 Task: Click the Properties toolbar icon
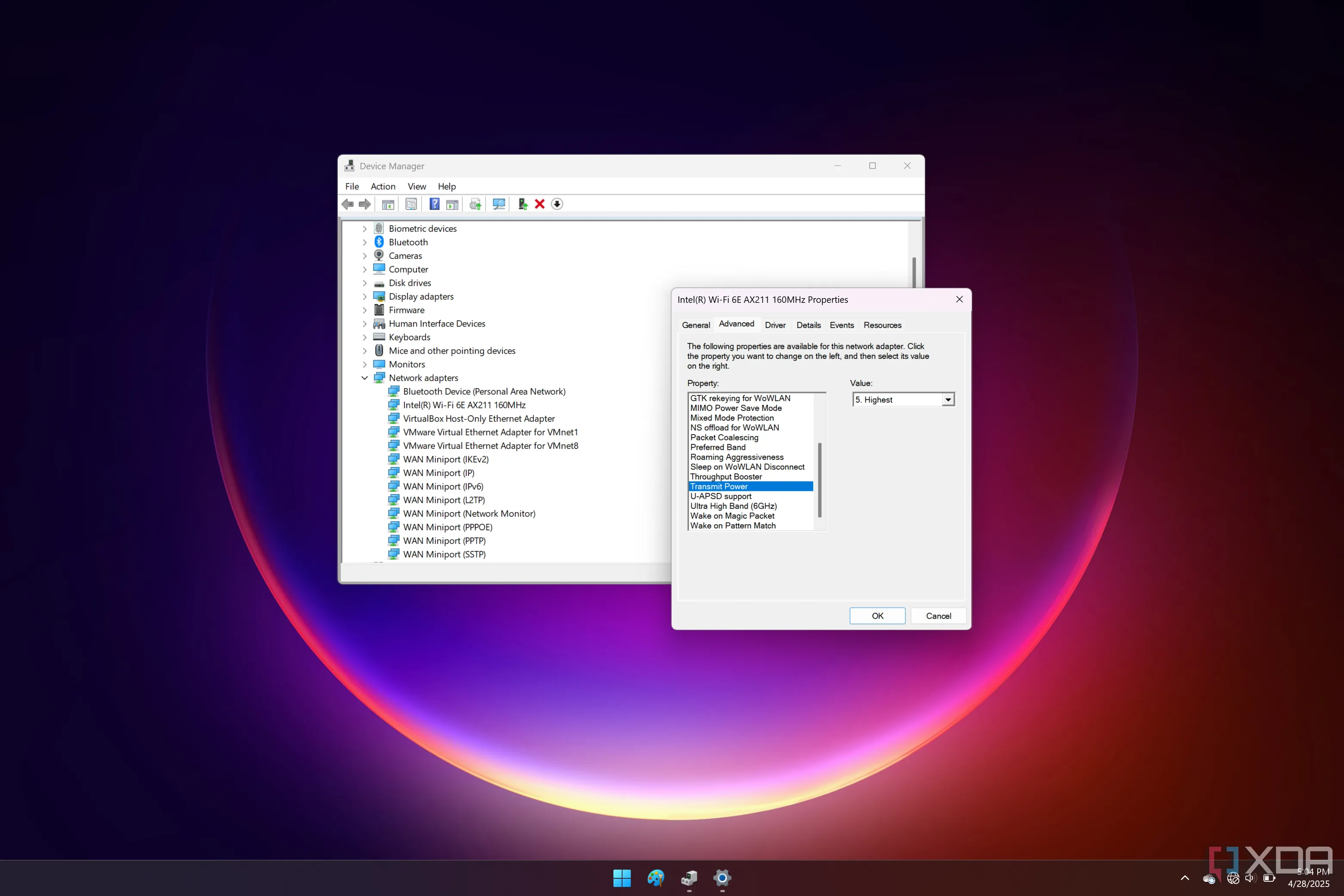(411, 204)
